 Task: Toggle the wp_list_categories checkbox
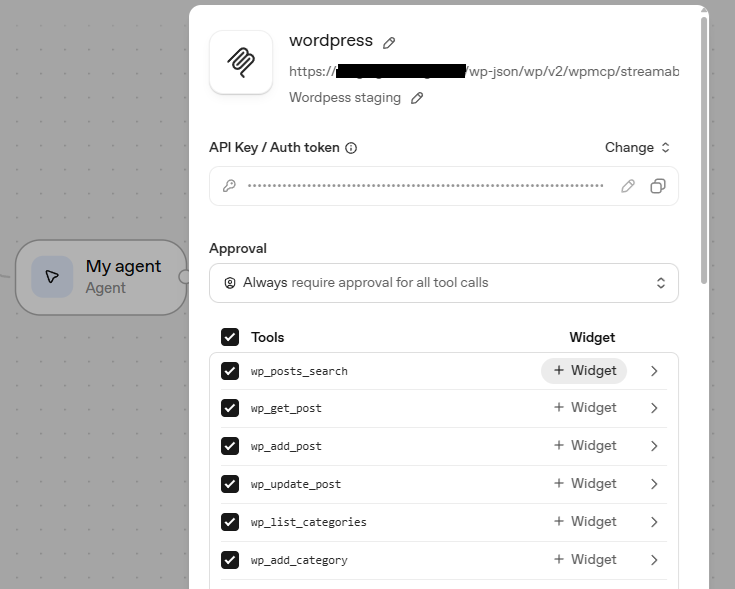point(230,522)
